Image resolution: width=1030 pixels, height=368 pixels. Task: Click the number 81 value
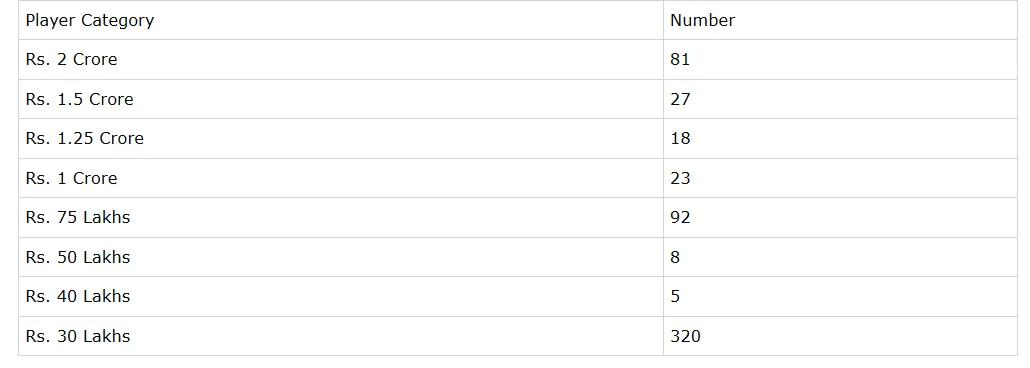click(x=680, y=60)
